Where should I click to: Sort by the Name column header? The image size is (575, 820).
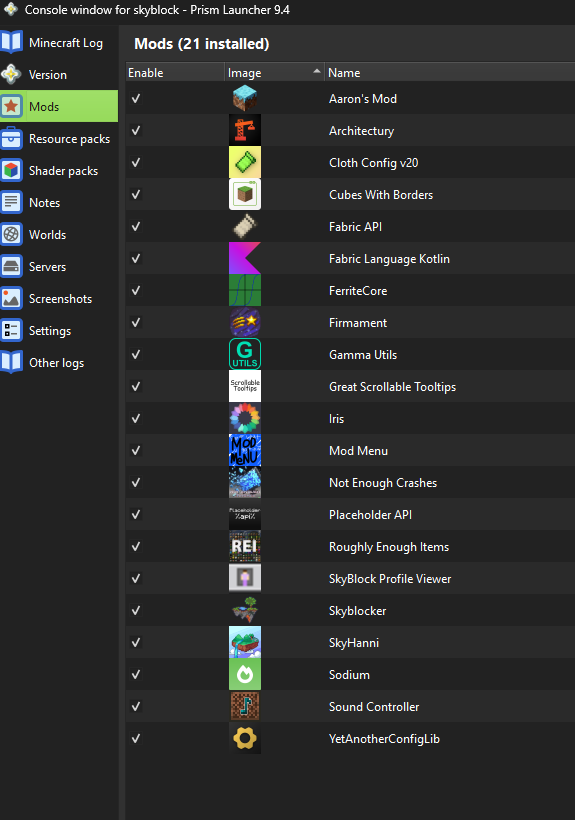coord(450,73)
